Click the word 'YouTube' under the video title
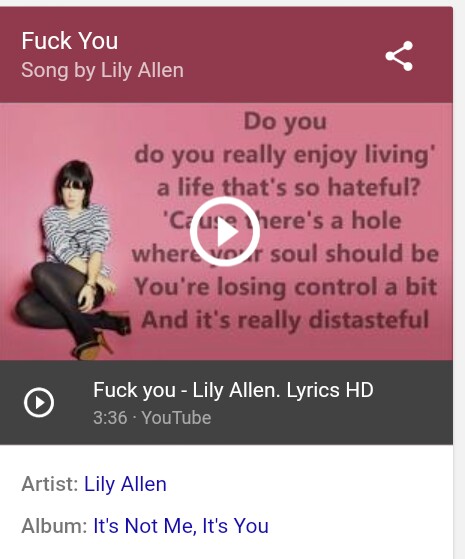Viewport: 465px width, 559px height. (x=176, y=417)
